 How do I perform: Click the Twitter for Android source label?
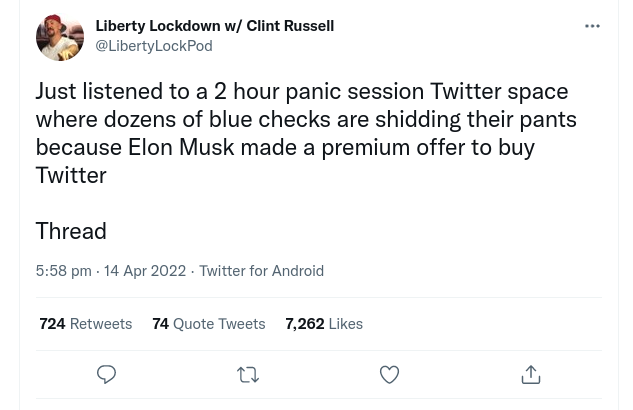point(261,271)
